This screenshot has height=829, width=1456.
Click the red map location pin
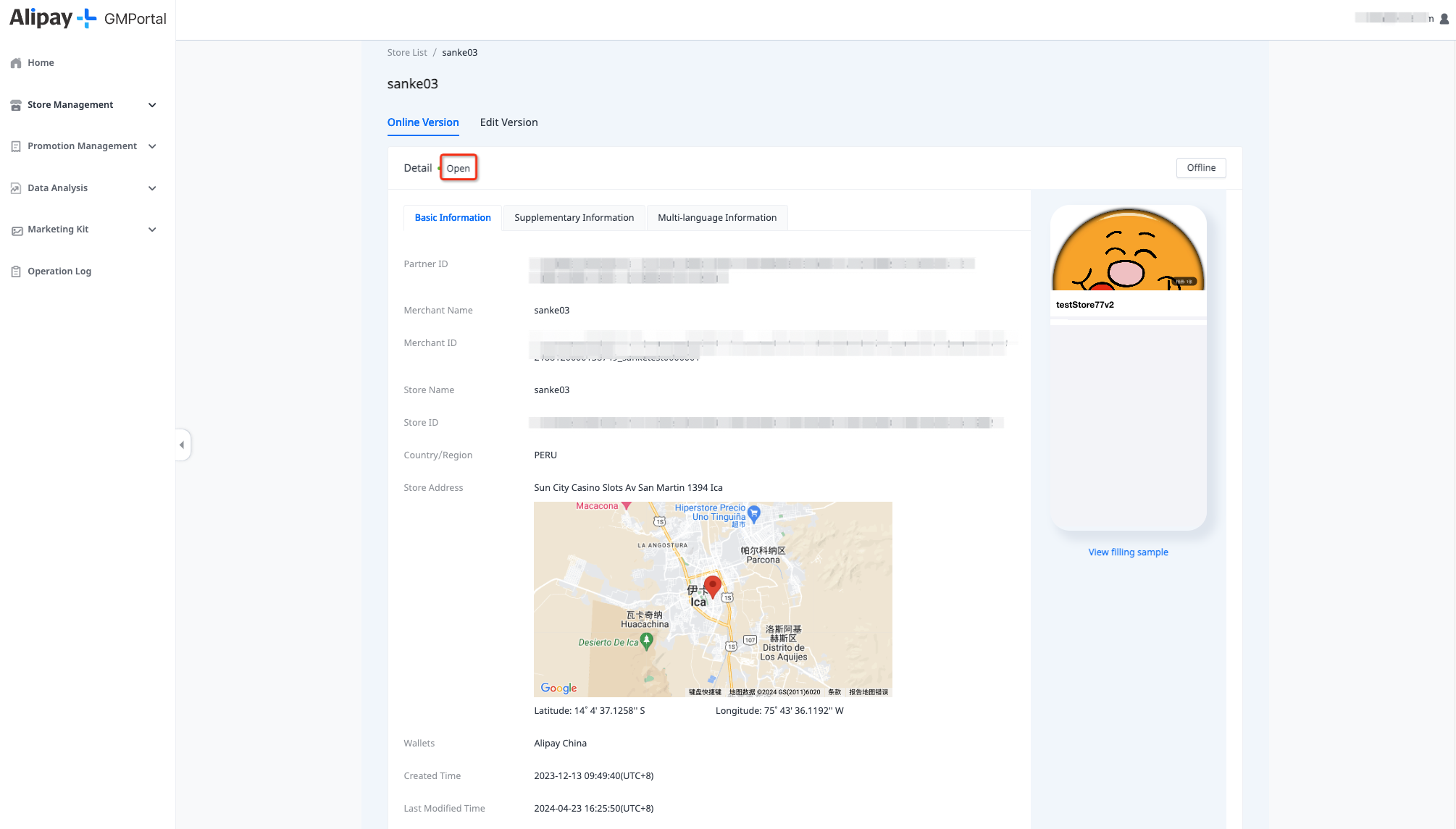point(712,586)
